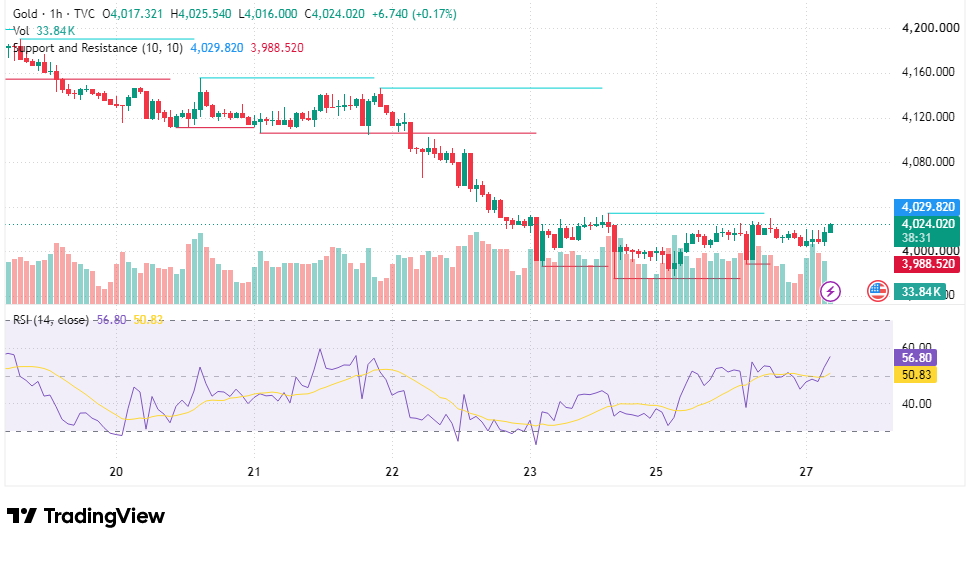
Task: Click the green 4,024.020 current price label
Action: click(x=928, y=224)
